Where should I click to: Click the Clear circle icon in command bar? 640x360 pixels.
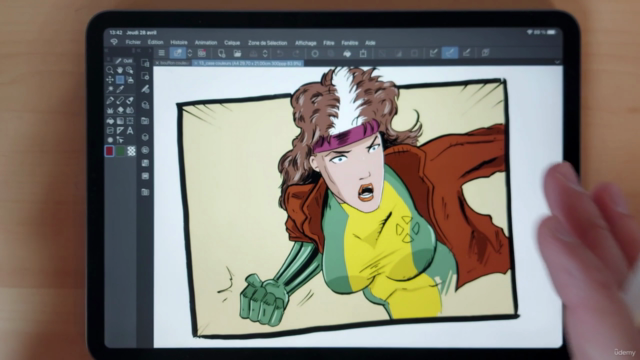[x=315, y=53]
